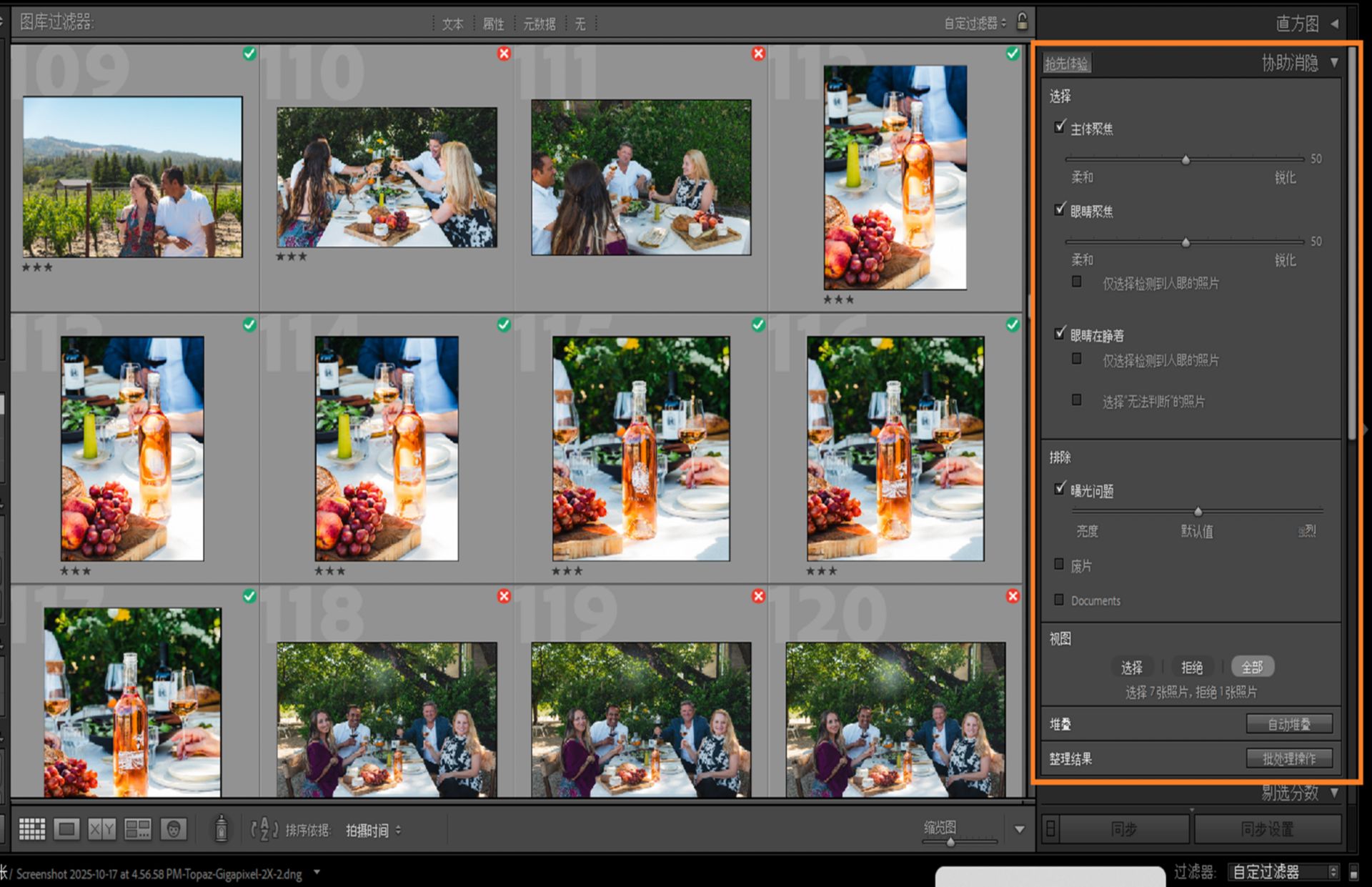Toggle the 曝光问题 checkbox
Screen dimensions: 1372x887
[1060, 489]
